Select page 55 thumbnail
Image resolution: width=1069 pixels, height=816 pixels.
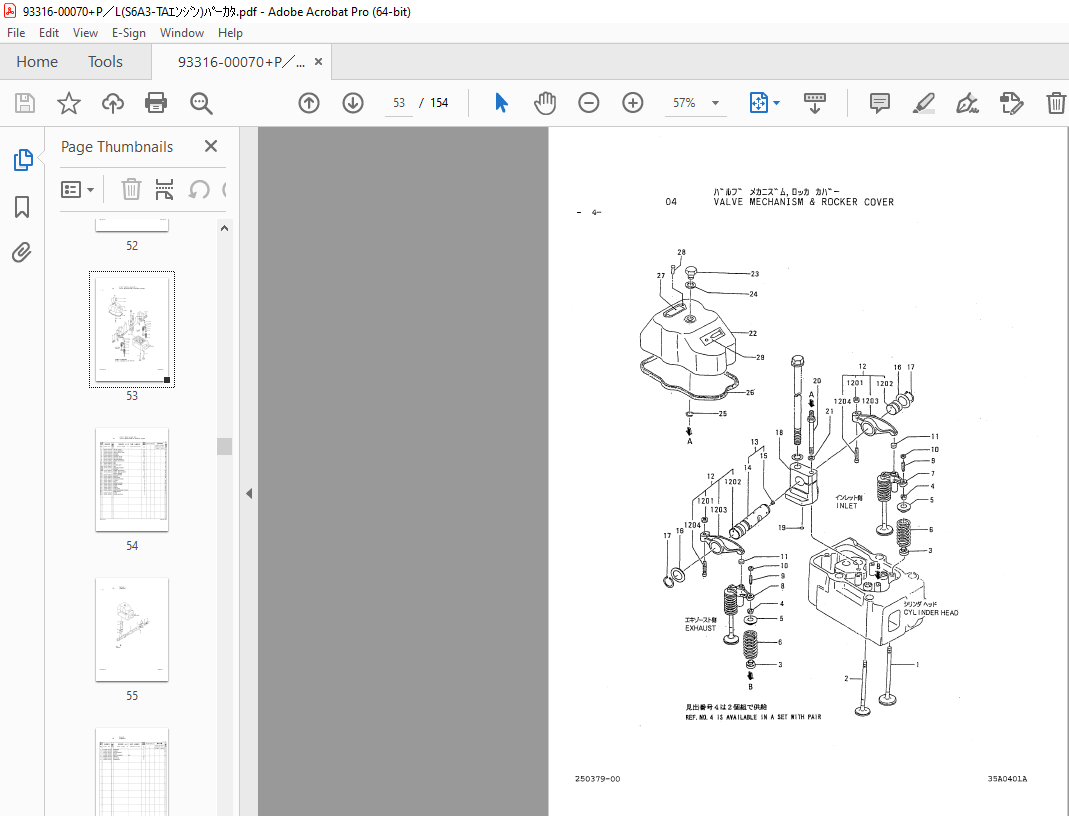click(x=132, y=629)
